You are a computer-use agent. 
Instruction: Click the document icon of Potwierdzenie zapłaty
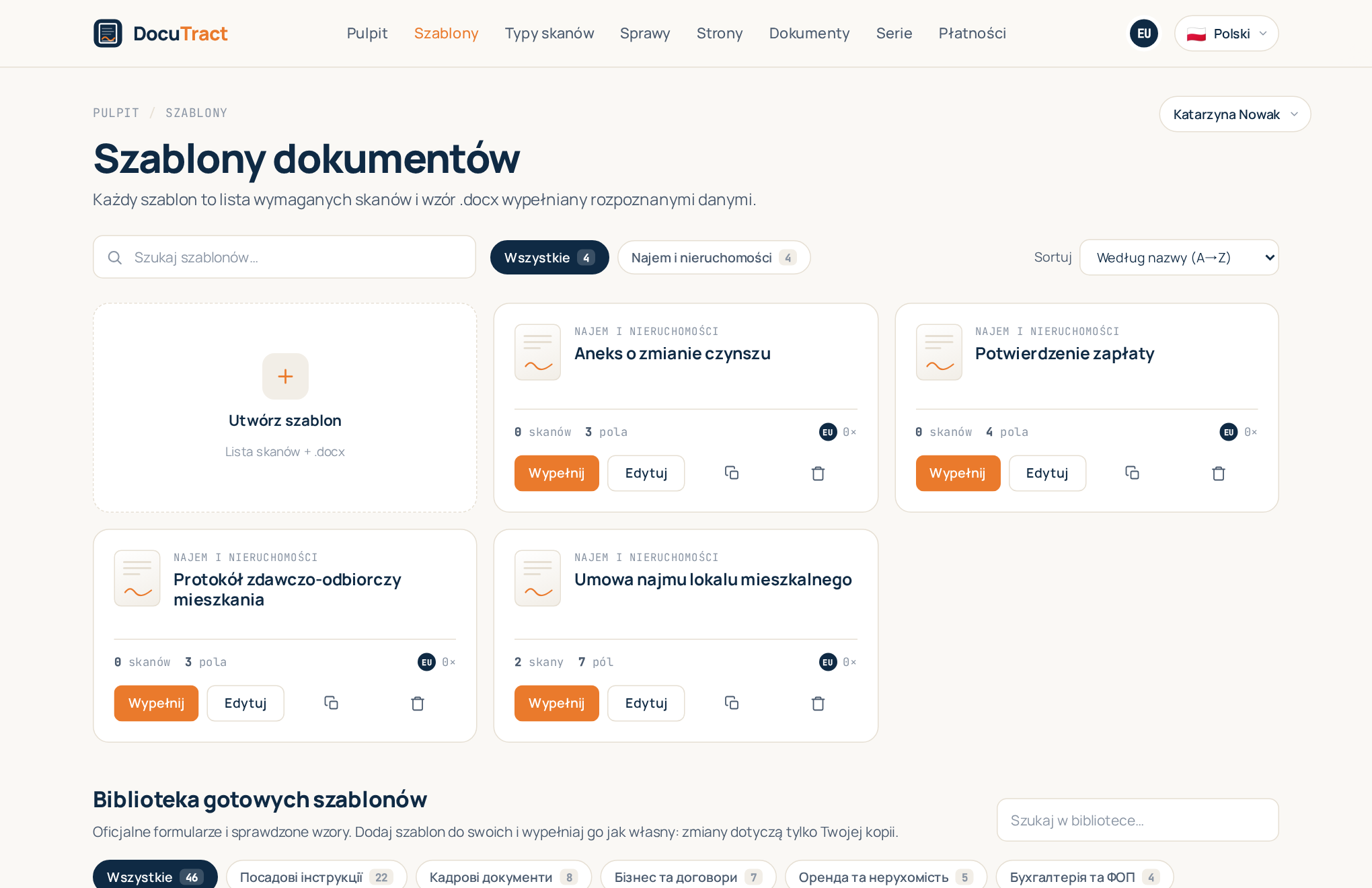point(939,352)
